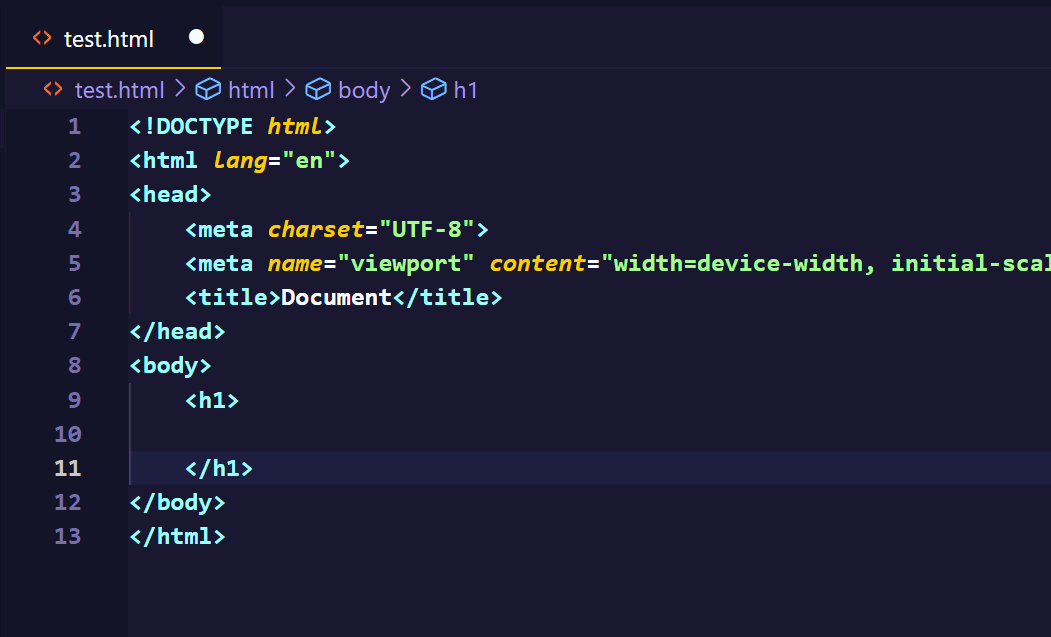The image size is (1051, 637).
Task: Click the html symbol cube icon in breadcrumbs
Action: tap(208, 90)
